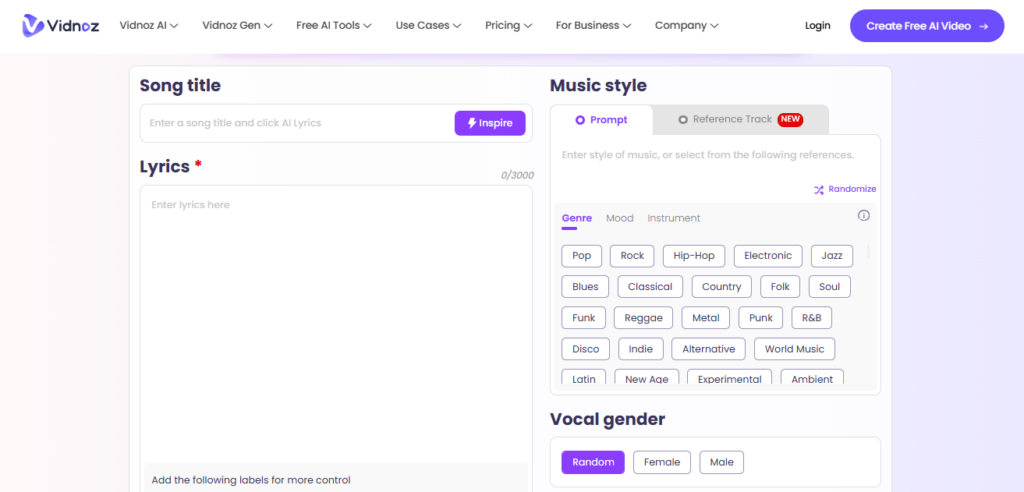Image resolution: width=1024 pixels, height=492 pixels.
Task: Pick the Blues genre tag
Action: coord(585,287)
